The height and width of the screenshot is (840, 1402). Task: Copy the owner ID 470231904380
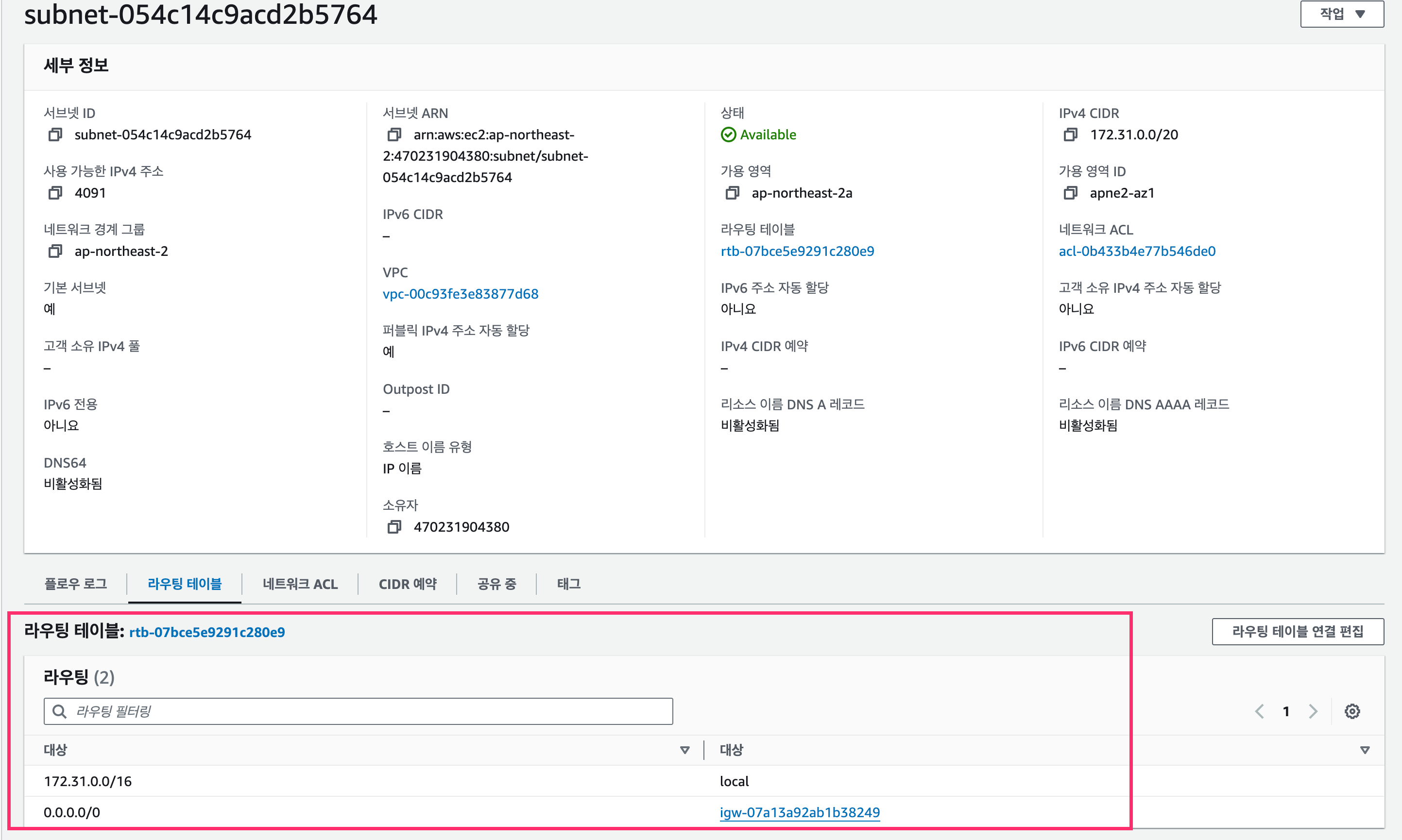(x=394, y=526)
